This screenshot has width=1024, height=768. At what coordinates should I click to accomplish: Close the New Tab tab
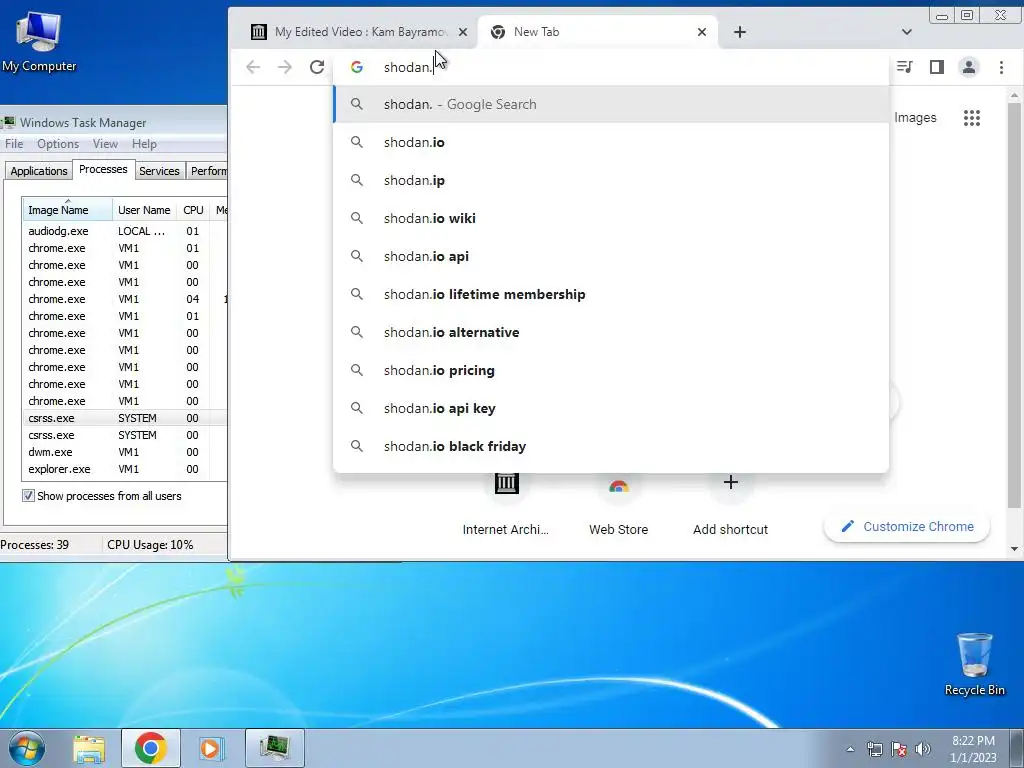(x=701, y=32)
